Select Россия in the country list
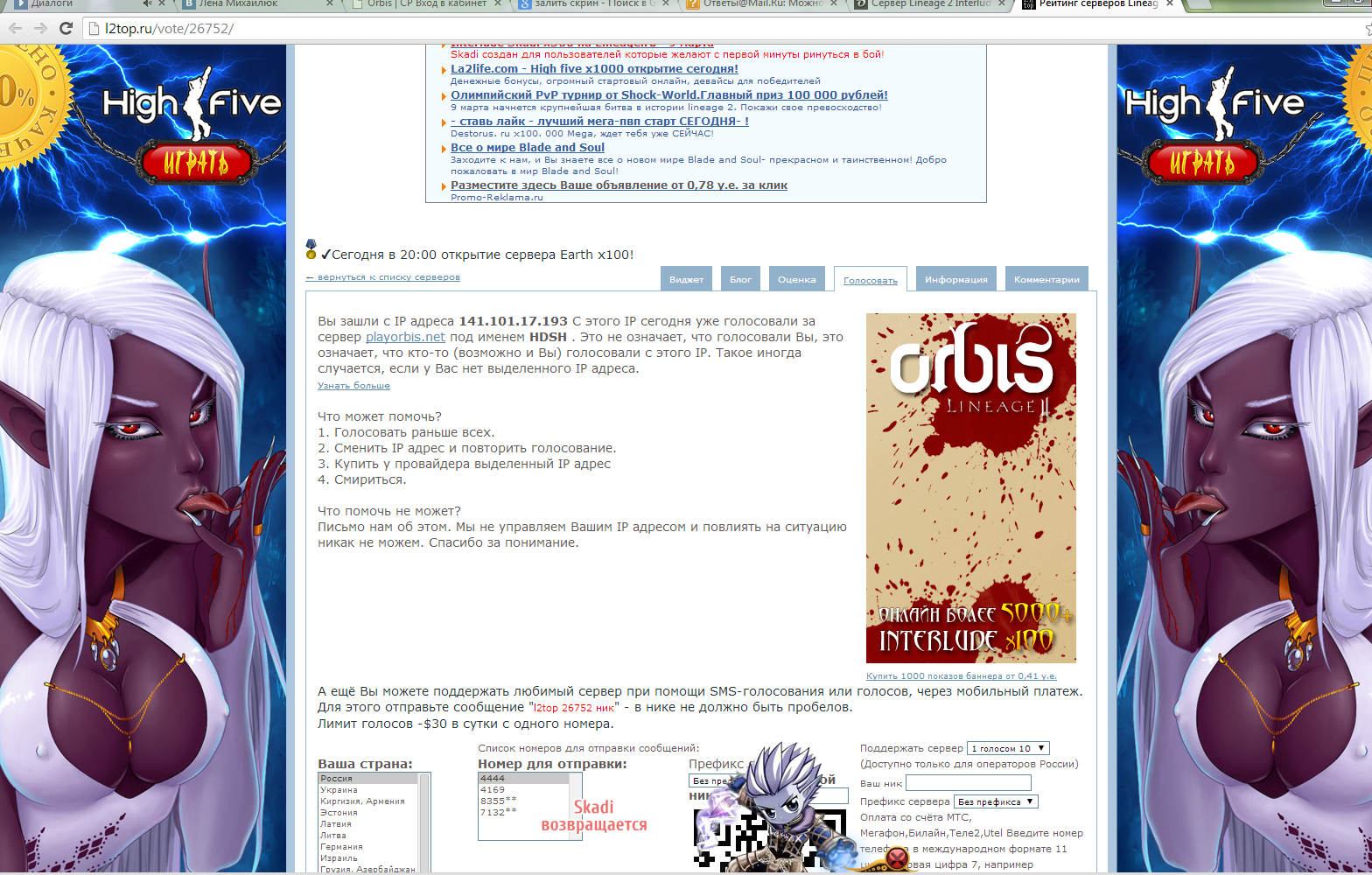The height and width of the screenshot is (875, 1372). (x=367, y=778)
